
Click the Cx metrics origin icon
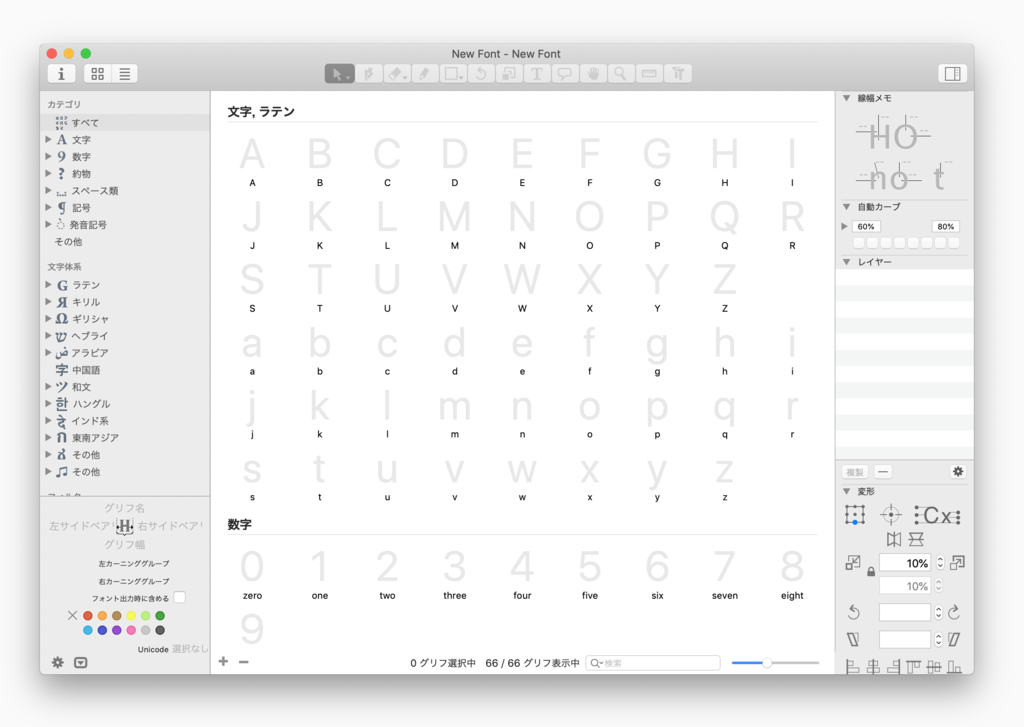[x=937, y=515]
